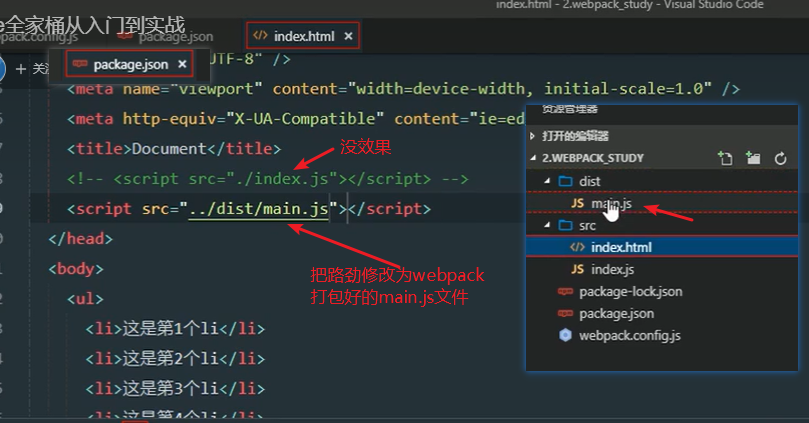The width and height of the screenshot is (809, 423).
Task: Select index.html in the file tree
Action: click(661, 247)
